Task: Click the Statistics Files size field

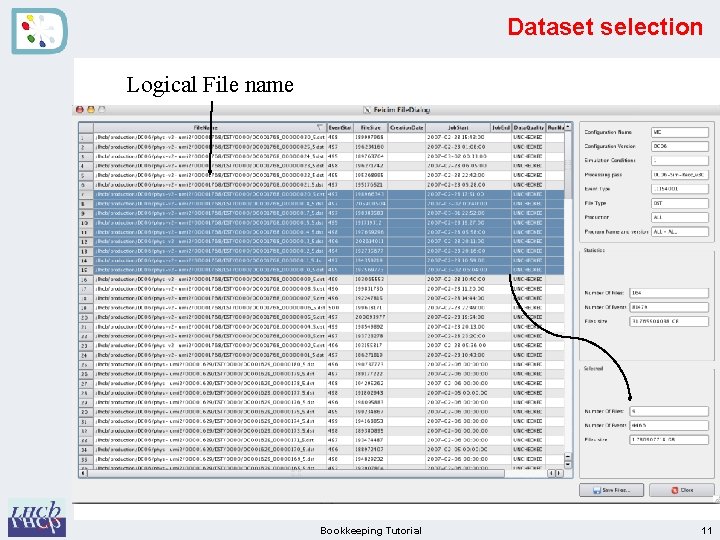Action: (669, 321)
